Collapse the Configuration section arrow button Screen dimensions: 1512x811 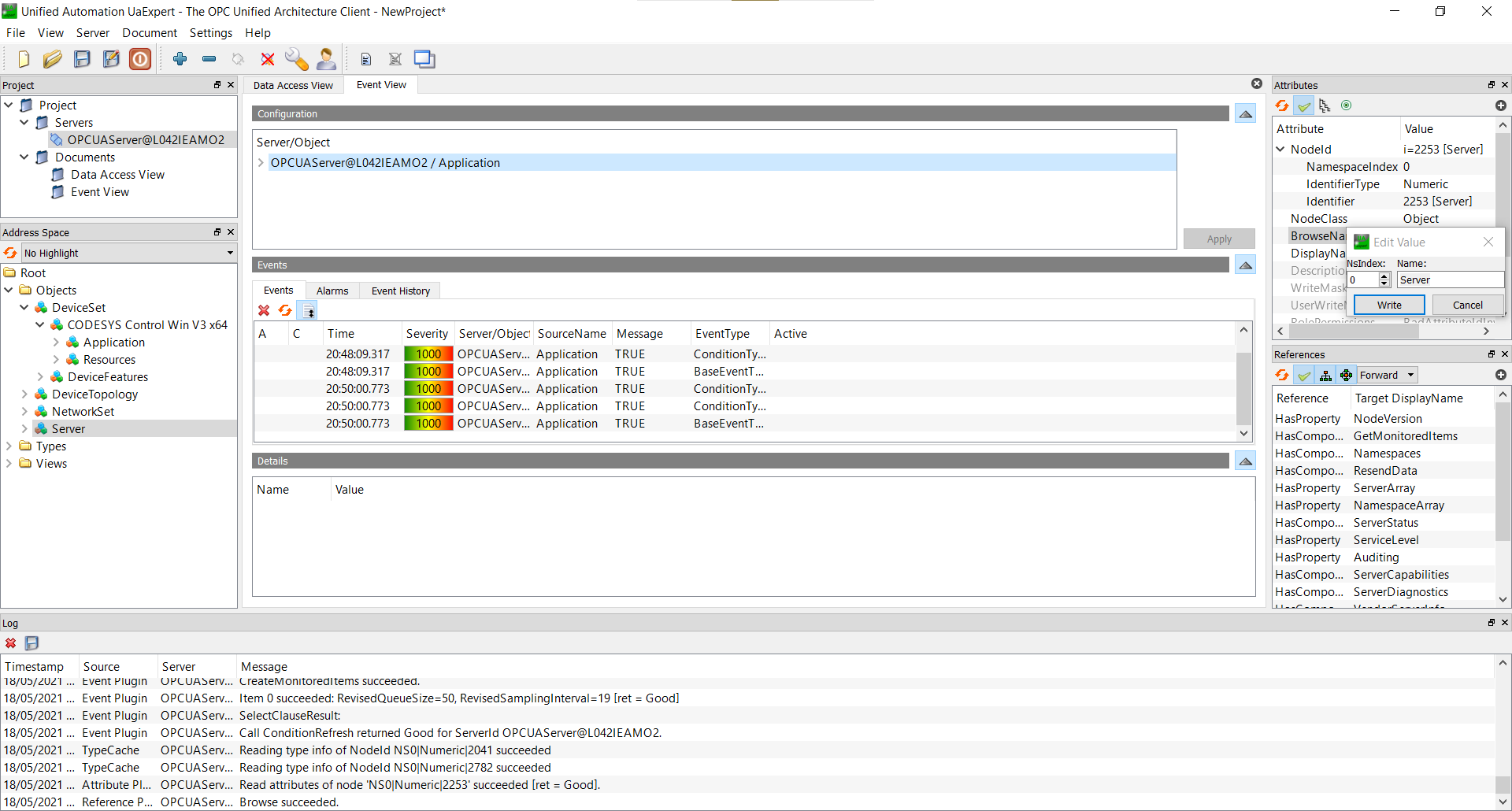[1245, 114]
